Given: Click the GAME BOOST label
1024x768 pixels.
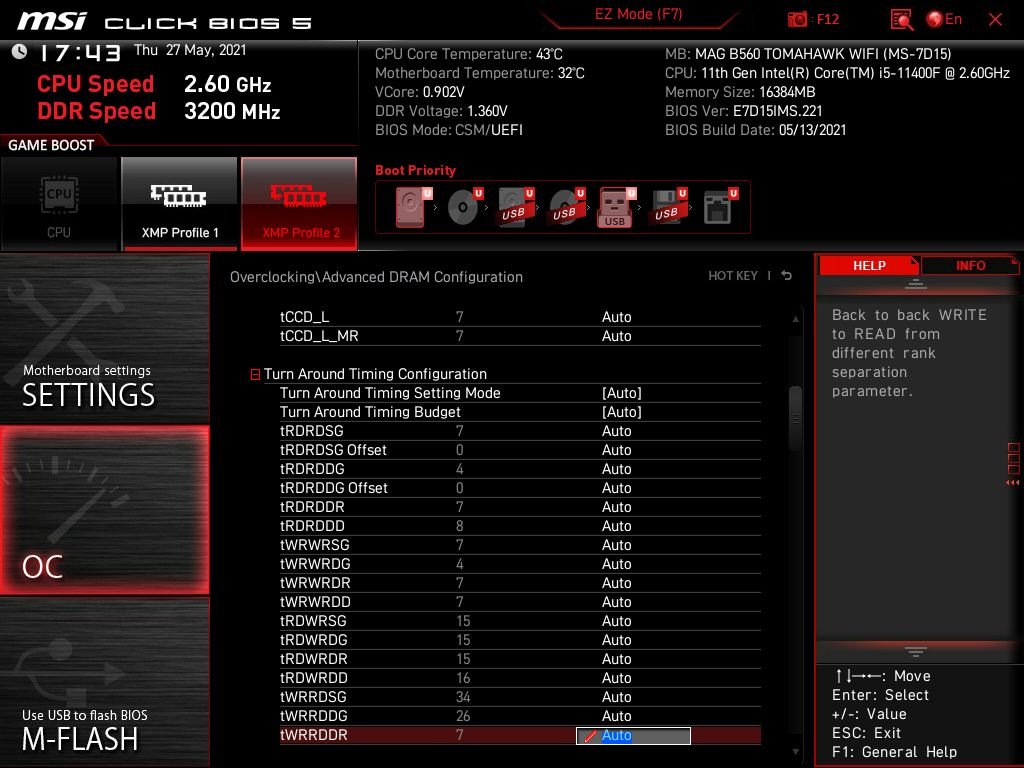Looking at the screenshot, I should (51, 145).
